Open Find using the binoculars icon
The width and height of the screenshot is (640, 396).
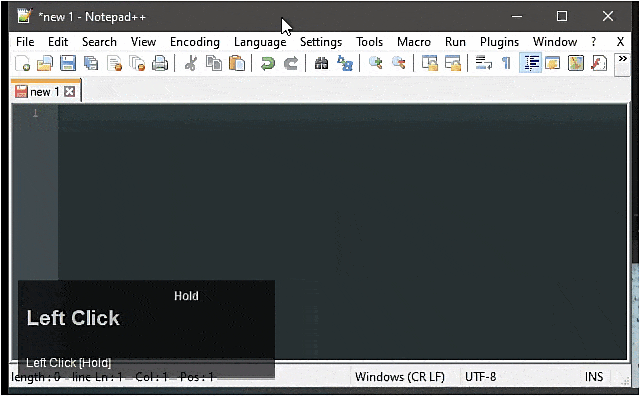click(x=321, y=63)
